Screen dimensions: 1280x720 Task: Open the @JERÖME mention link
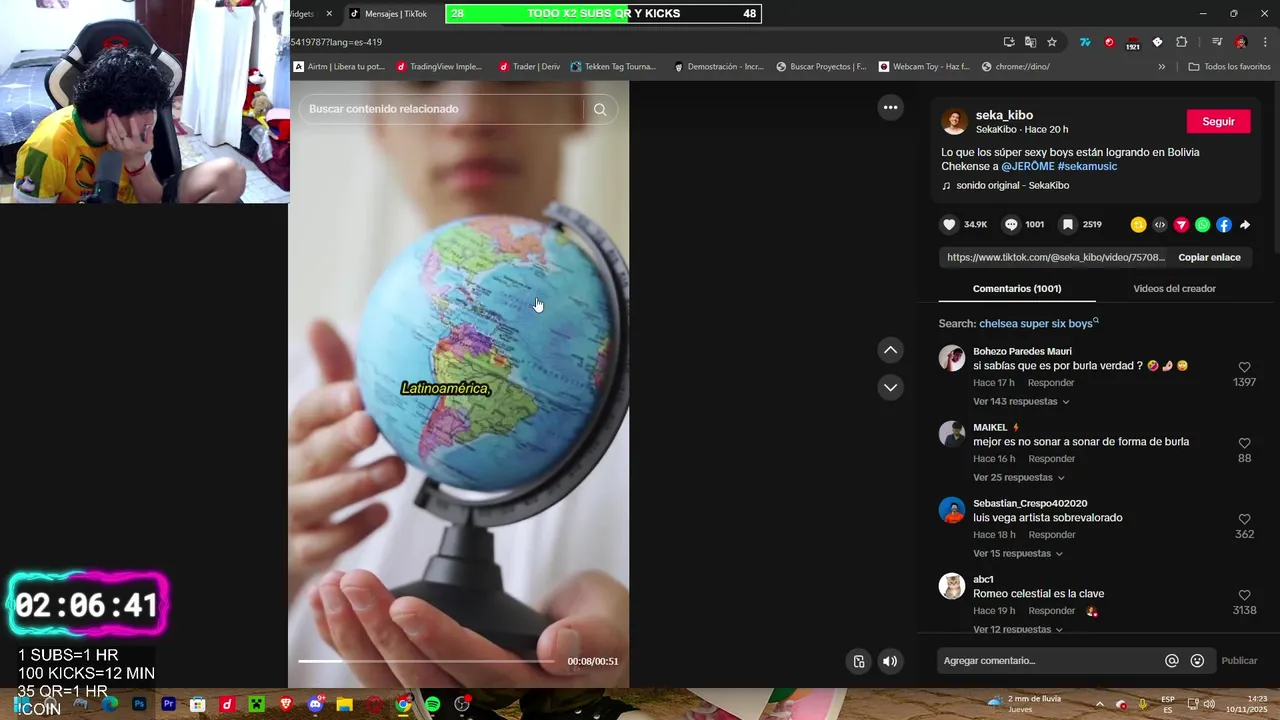click(1027, 167)
